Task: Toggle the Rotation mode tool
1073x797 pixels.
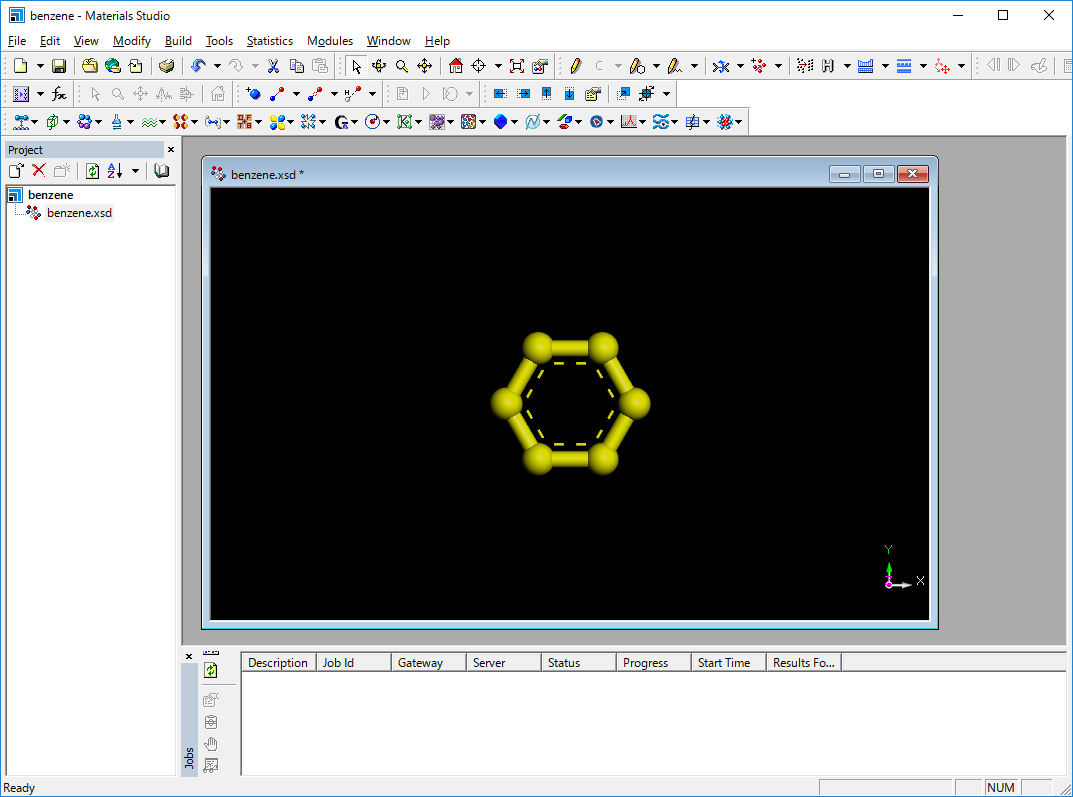Action: pos(379,66)
